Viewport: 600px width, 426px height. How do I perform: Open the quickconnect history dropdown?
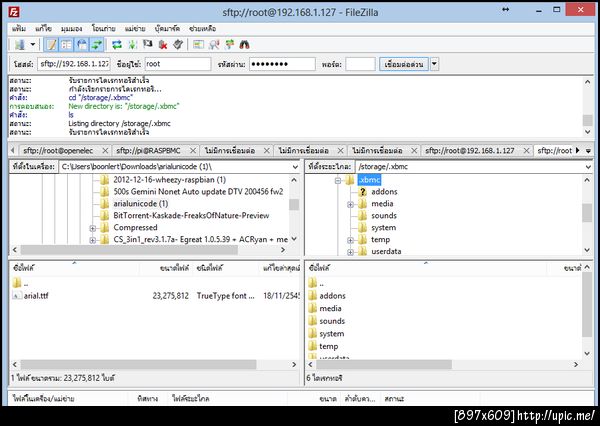434,64
